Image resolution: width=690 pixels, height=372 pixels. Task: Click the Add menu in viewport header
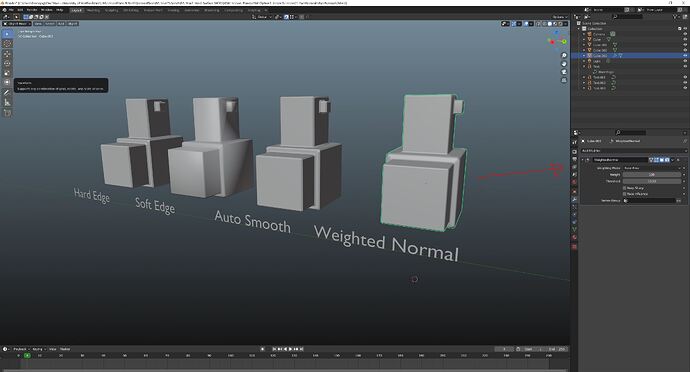61,23
